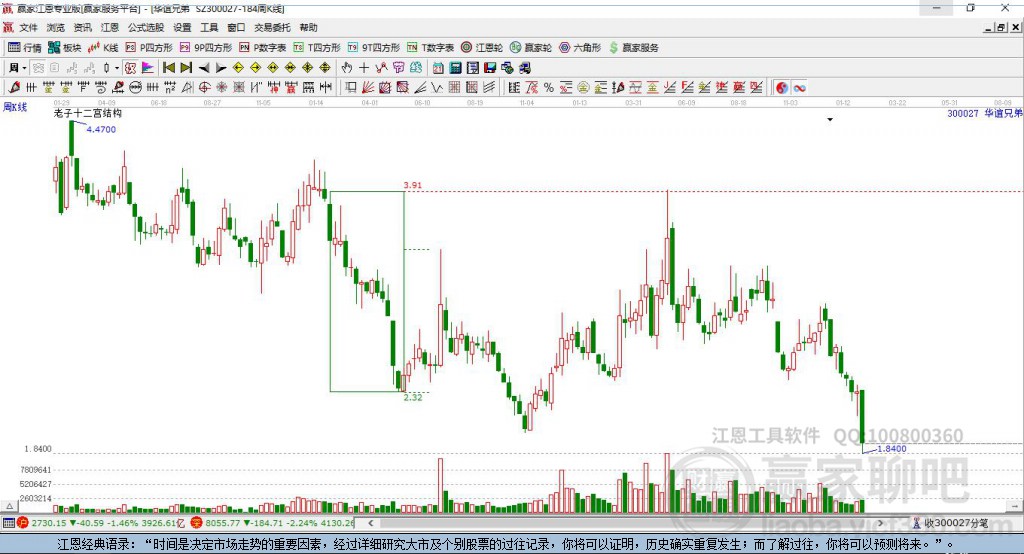Click horizontal scrollbar right arrow

tap(880, 523)
